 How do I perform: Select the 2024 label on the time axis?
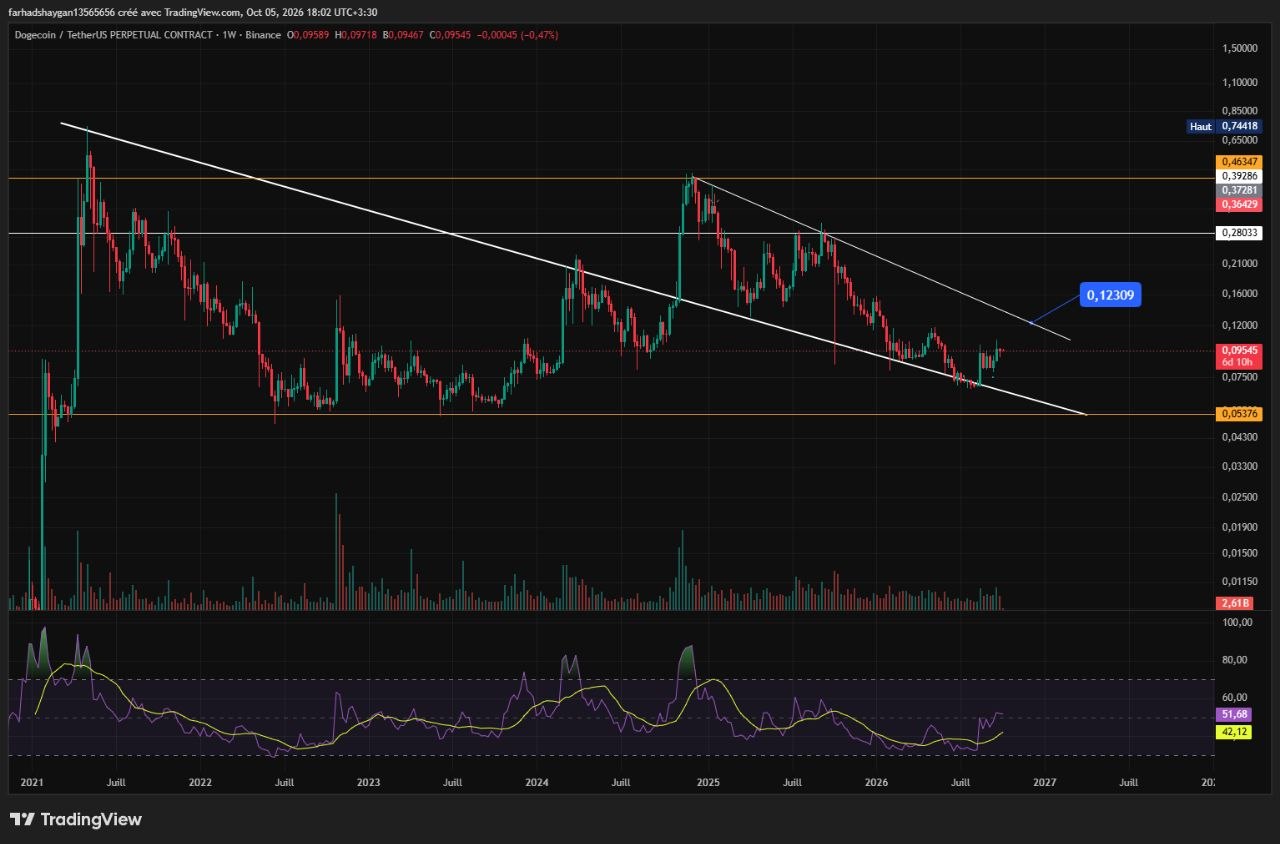pos(537,782)
